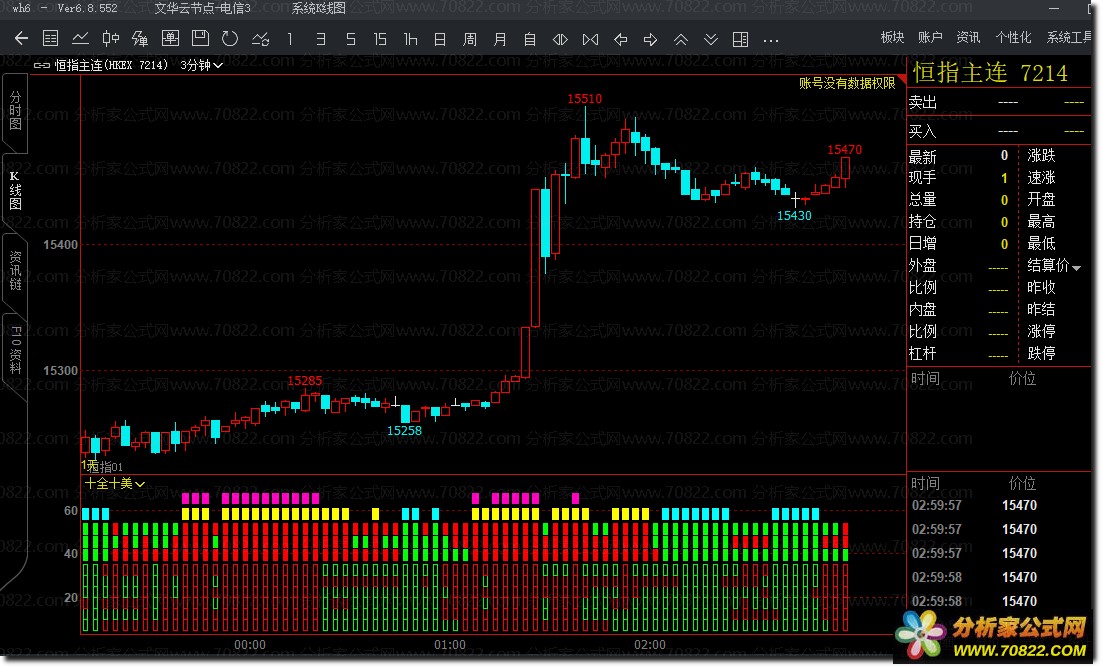Click the 现手 row label
The width and height of the screenshot is (1103, 667).
[x=922, y=178]
